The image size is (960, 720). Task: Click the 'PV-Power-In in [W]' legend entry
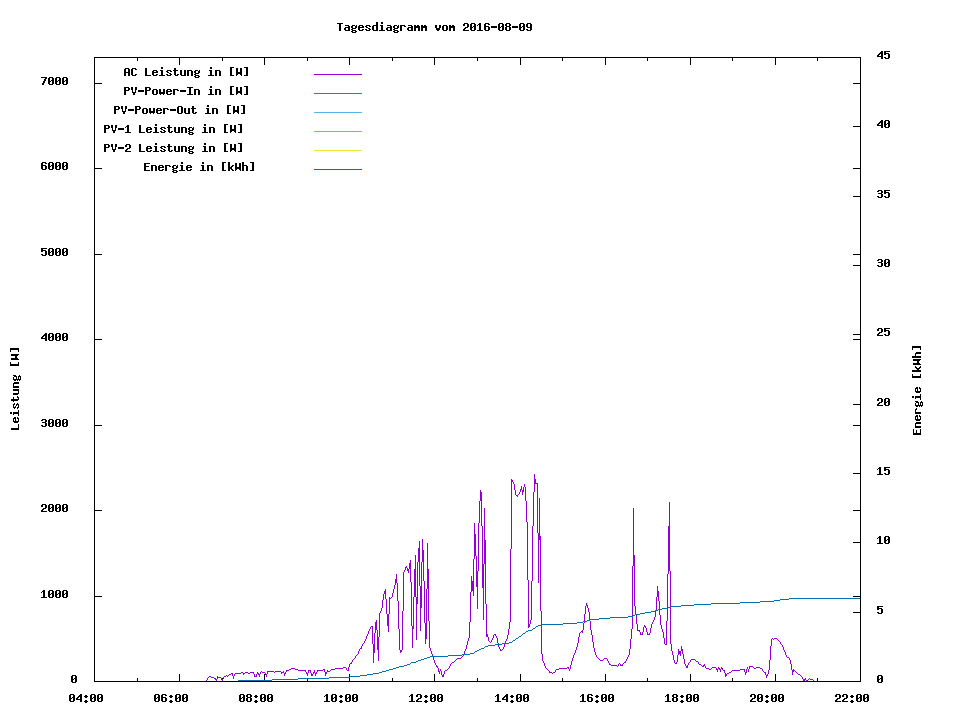coord(186,91)
